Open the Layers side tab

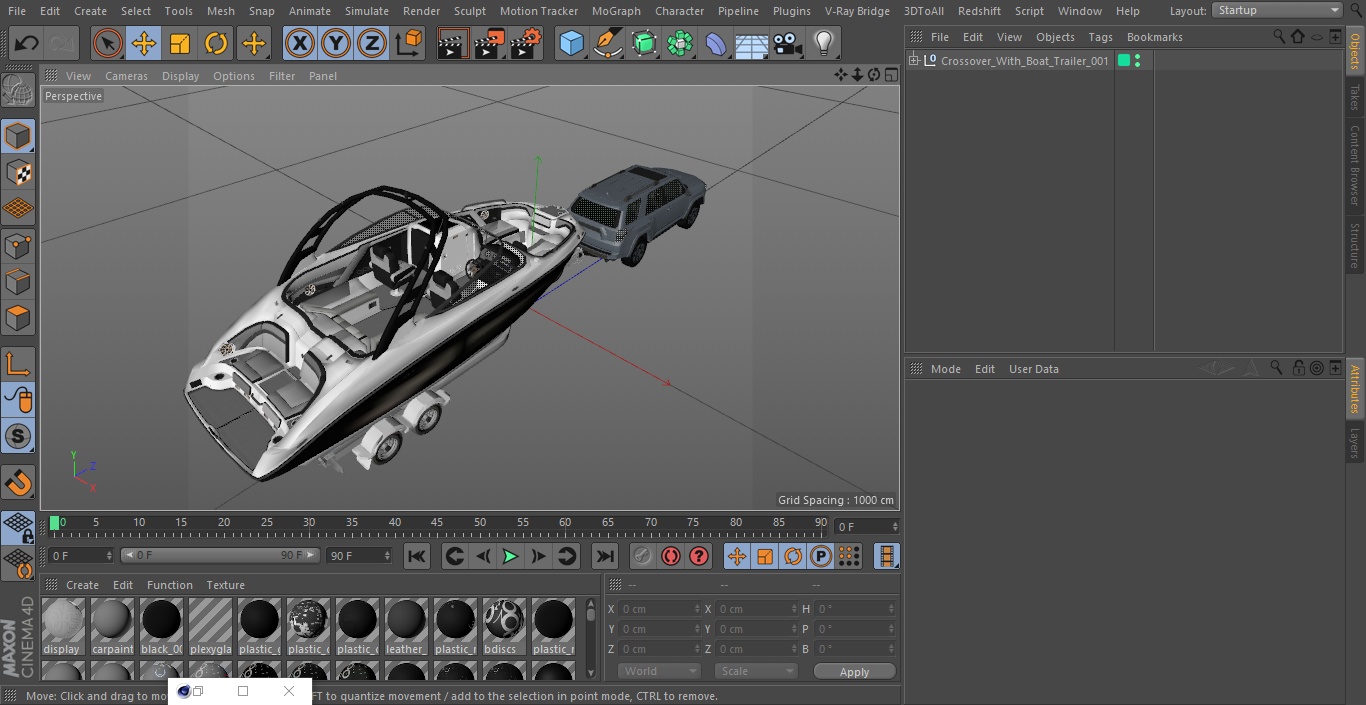click(x=1355, y=443)
